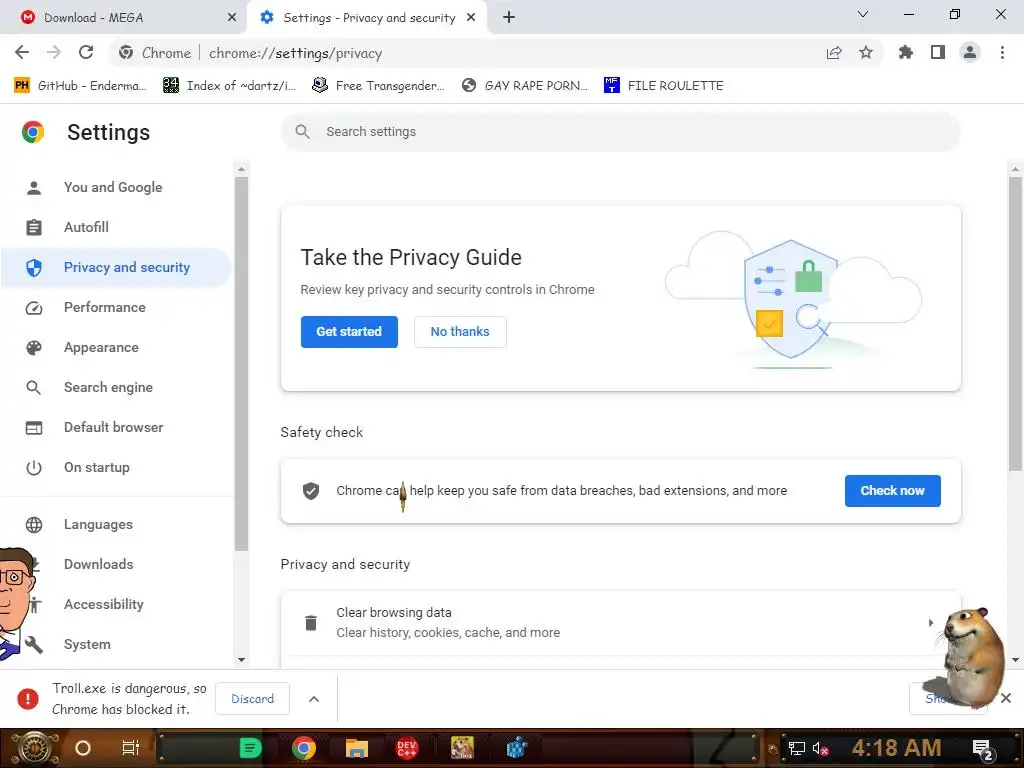
Task: Click Get started on Privacy Guide
Action: 349,332
